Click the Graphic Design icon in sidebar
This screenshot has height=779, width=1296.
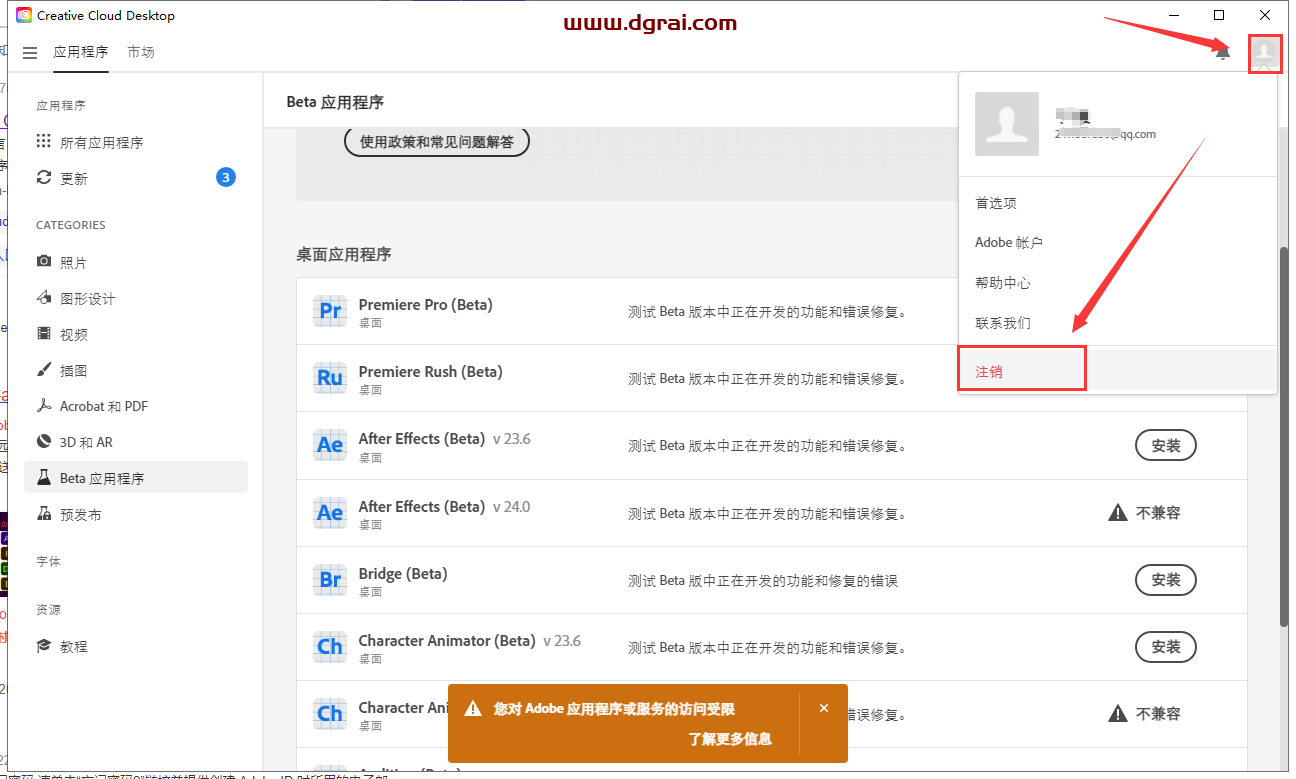coord(44,297)
